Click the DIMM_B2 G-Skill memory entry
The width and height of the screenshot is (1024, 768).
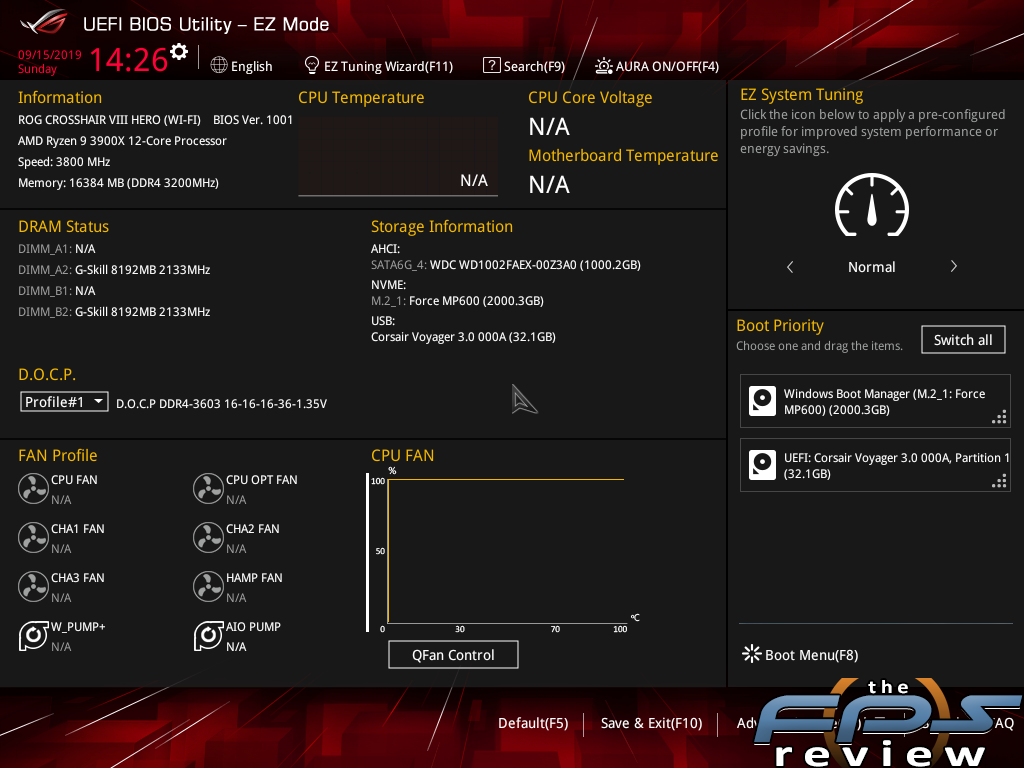(x=114, y=312)
